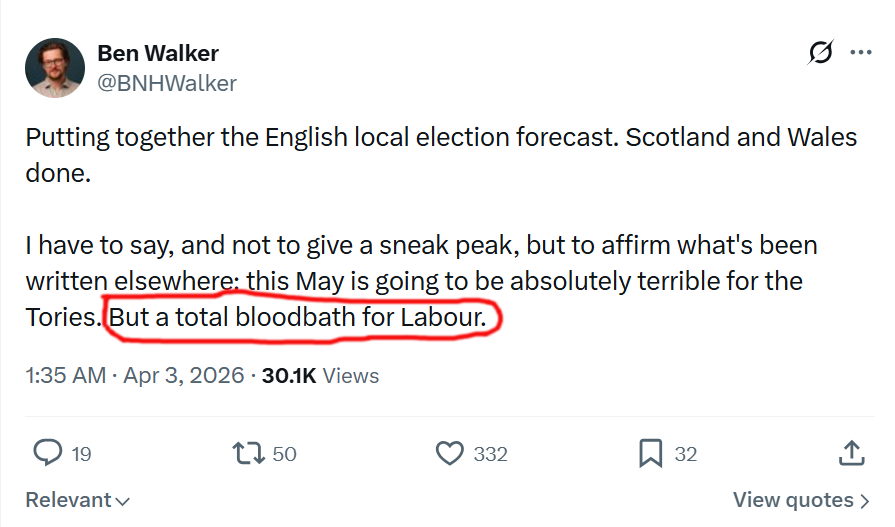This screenshot has width=895, height=527.
Task: Open the View quotes link
Action: (794, 500)
